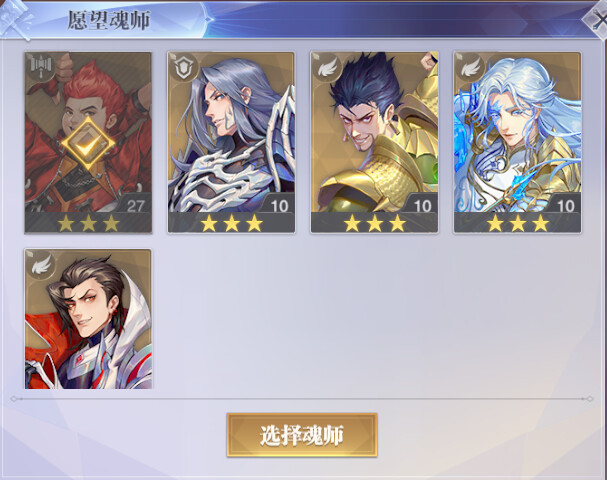
Task: Uncheck the golden checkmark on red-haired card
Action: coord(88,144)
